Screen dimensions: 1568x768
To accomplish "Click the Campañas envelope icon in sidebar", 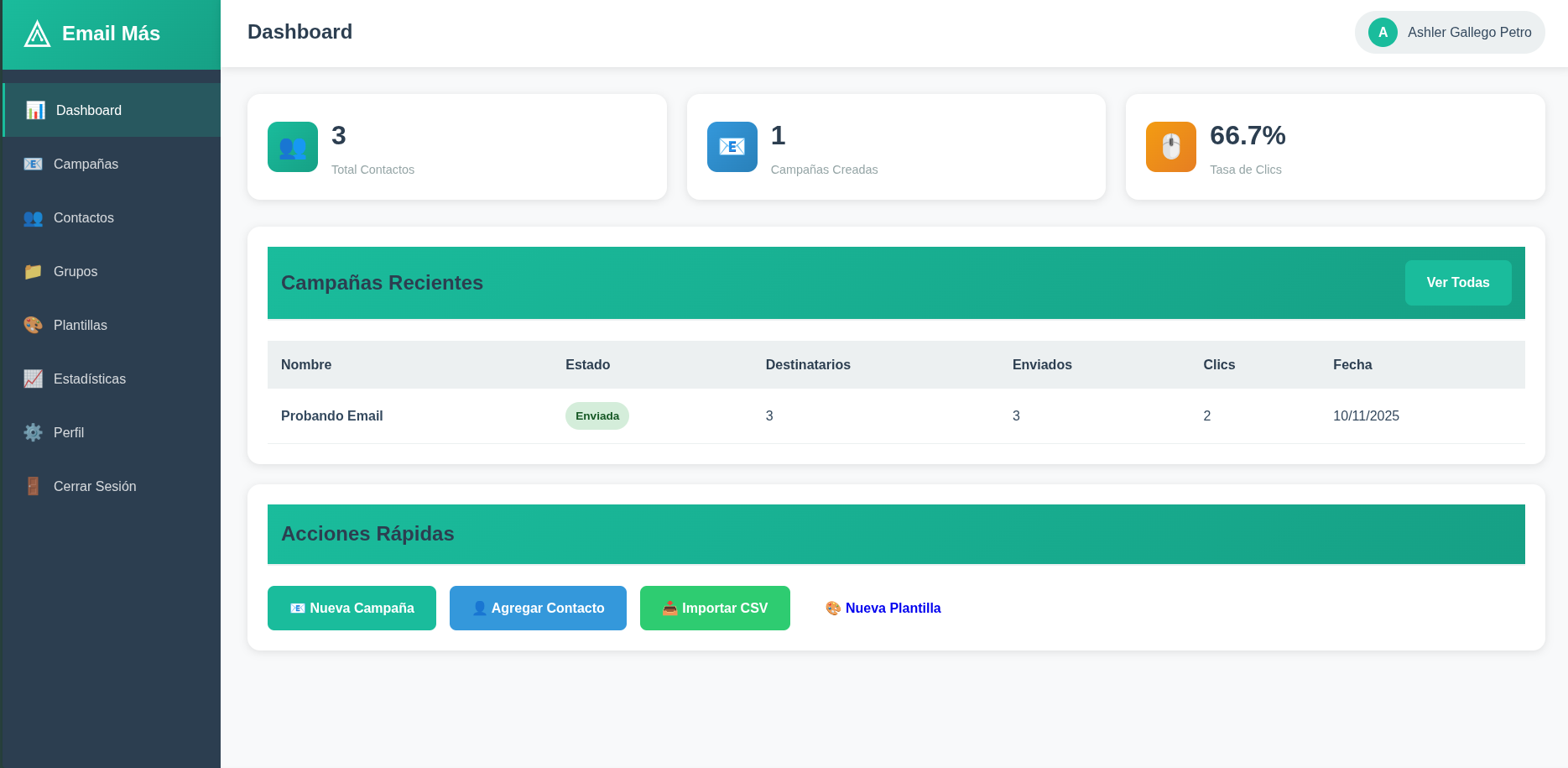I will coord(33,164).
